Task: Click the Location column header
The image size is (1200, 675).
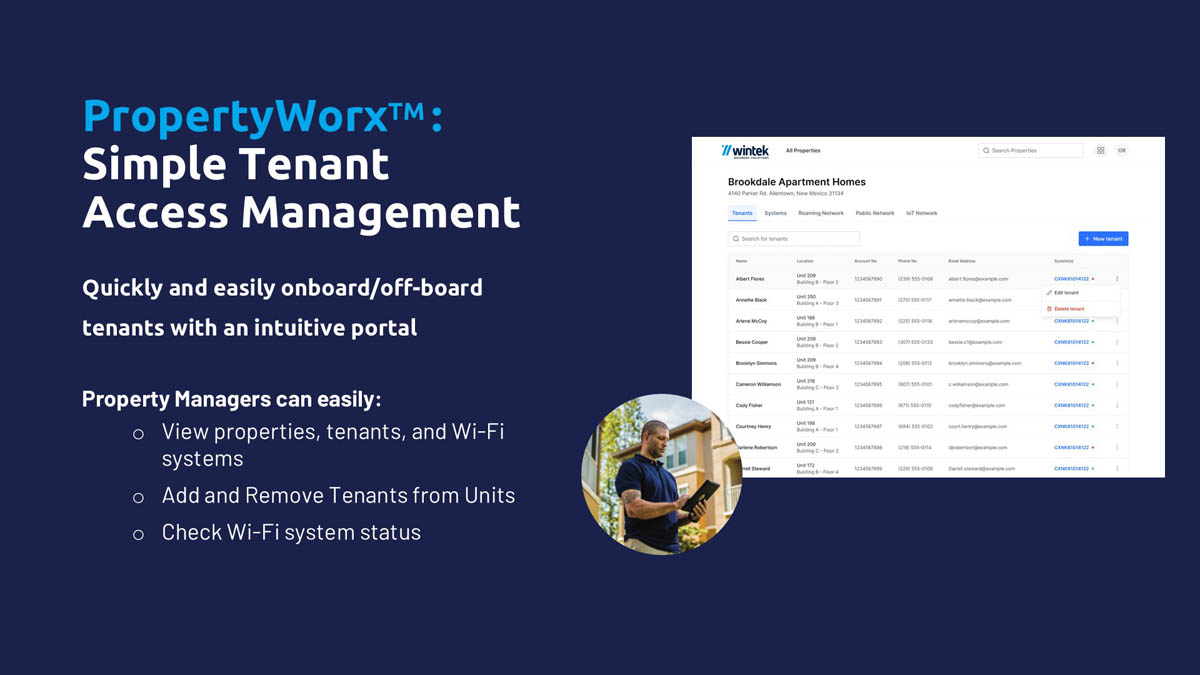Action: (805, 261)
